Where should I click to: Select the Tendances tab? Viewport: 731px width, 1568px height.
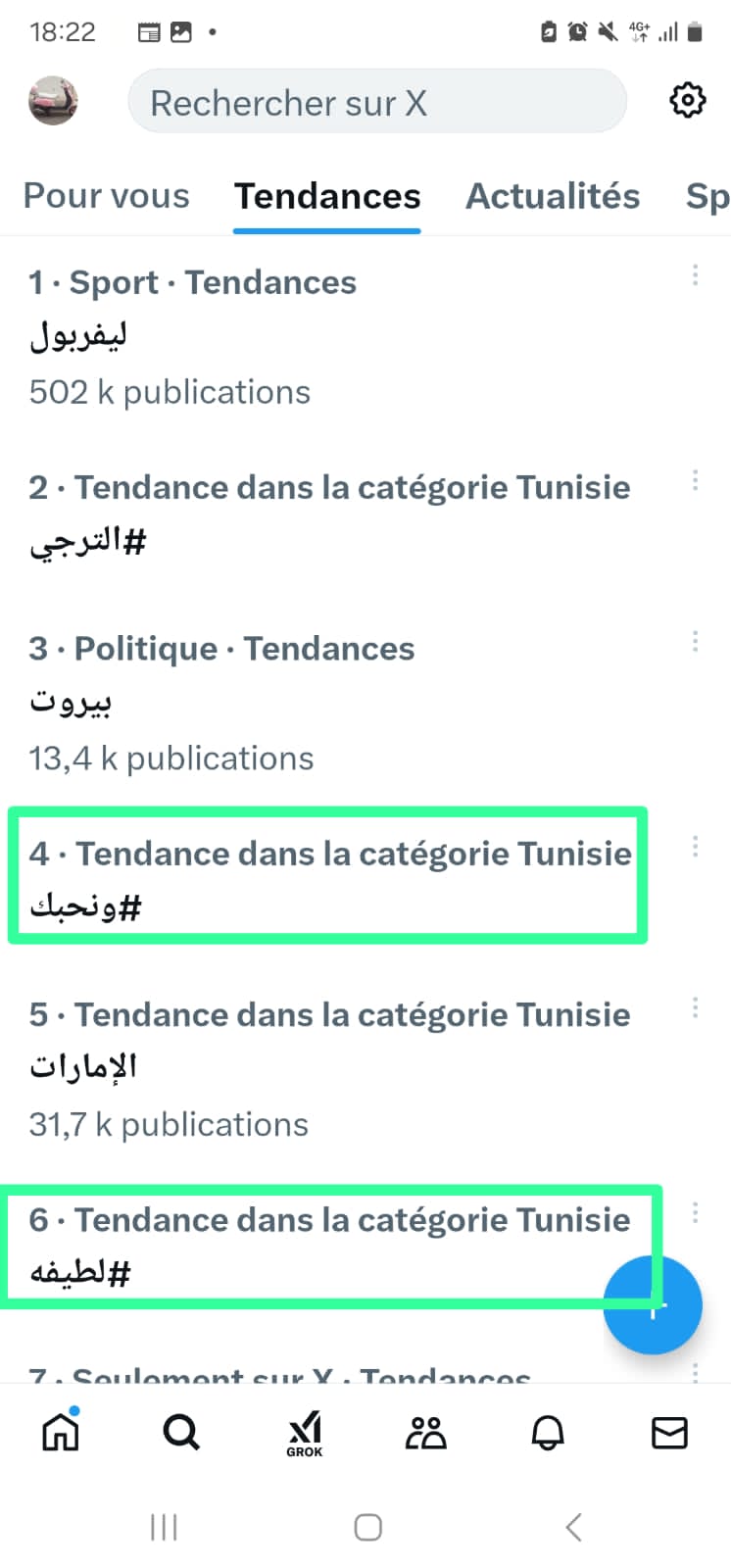(x=327, y=196)
